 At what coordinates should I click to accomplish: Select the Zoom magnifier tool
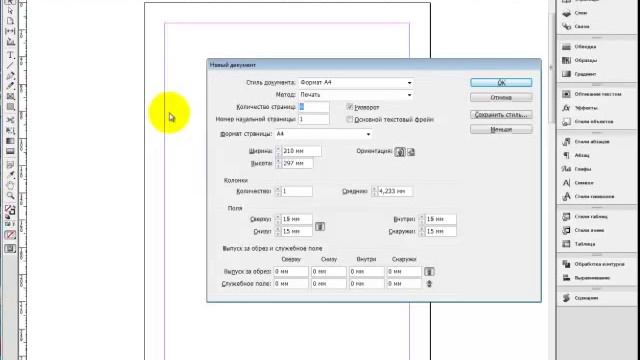(x=10, y=196)
